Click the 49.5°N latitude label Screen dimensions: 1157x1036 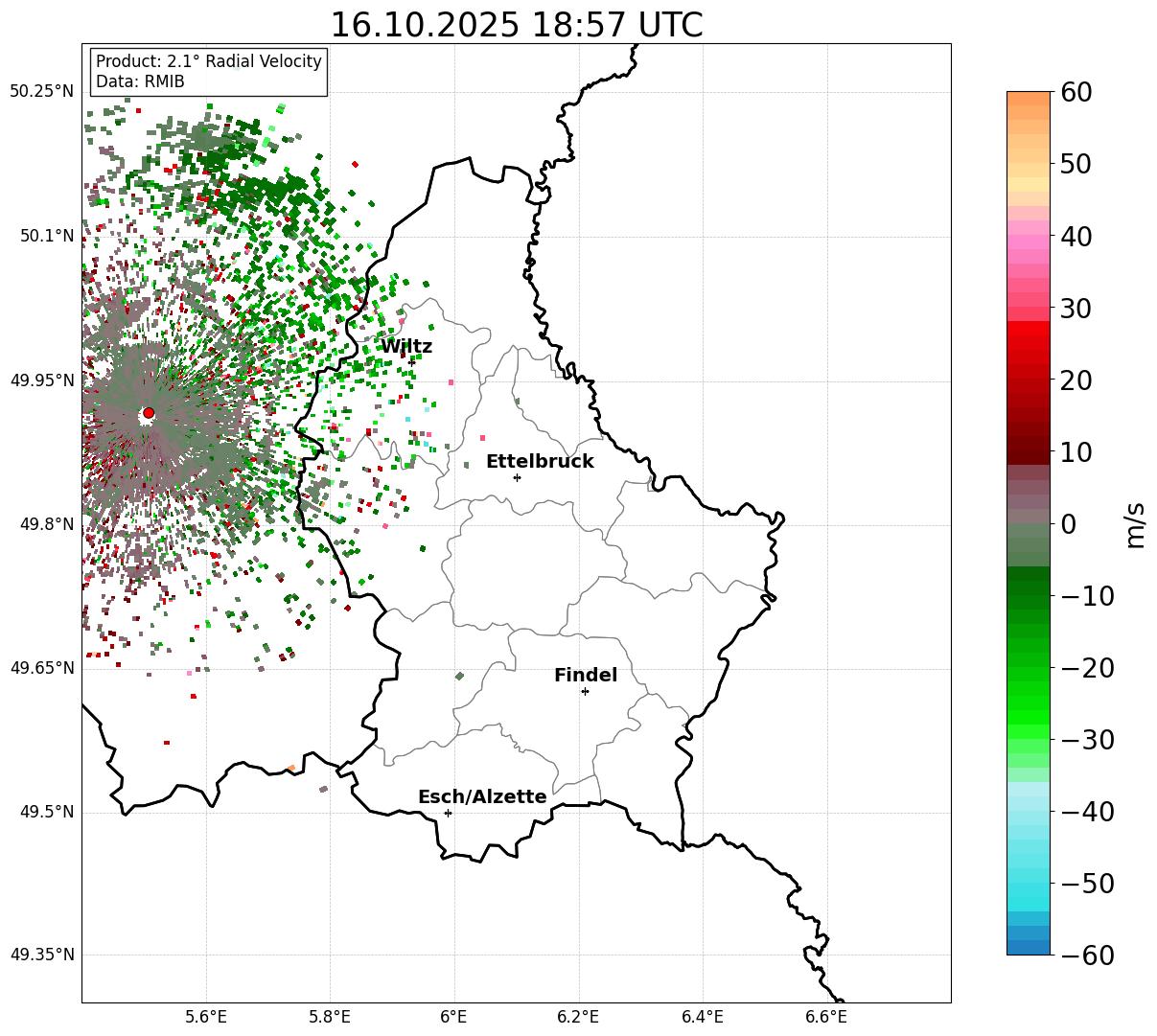coord(46,813)
